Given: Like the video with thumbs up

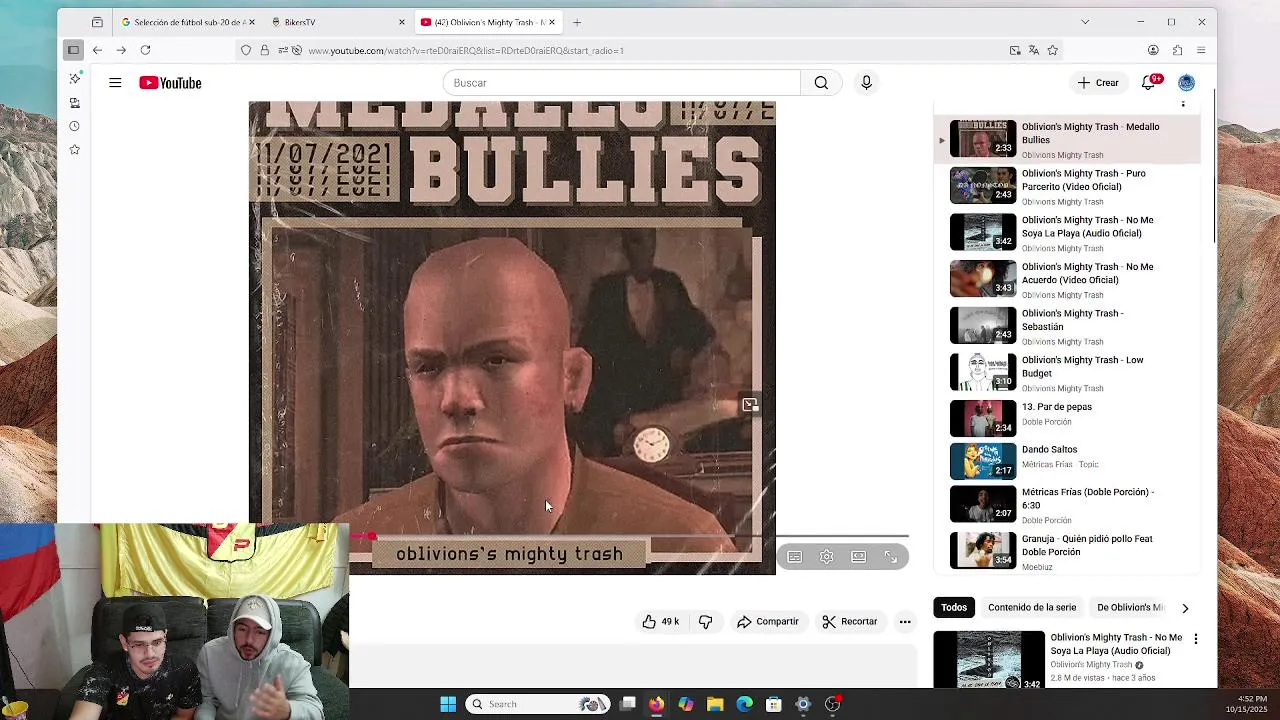Looking at the screenshot, I should pyautogui.click(x=661, y=622).
